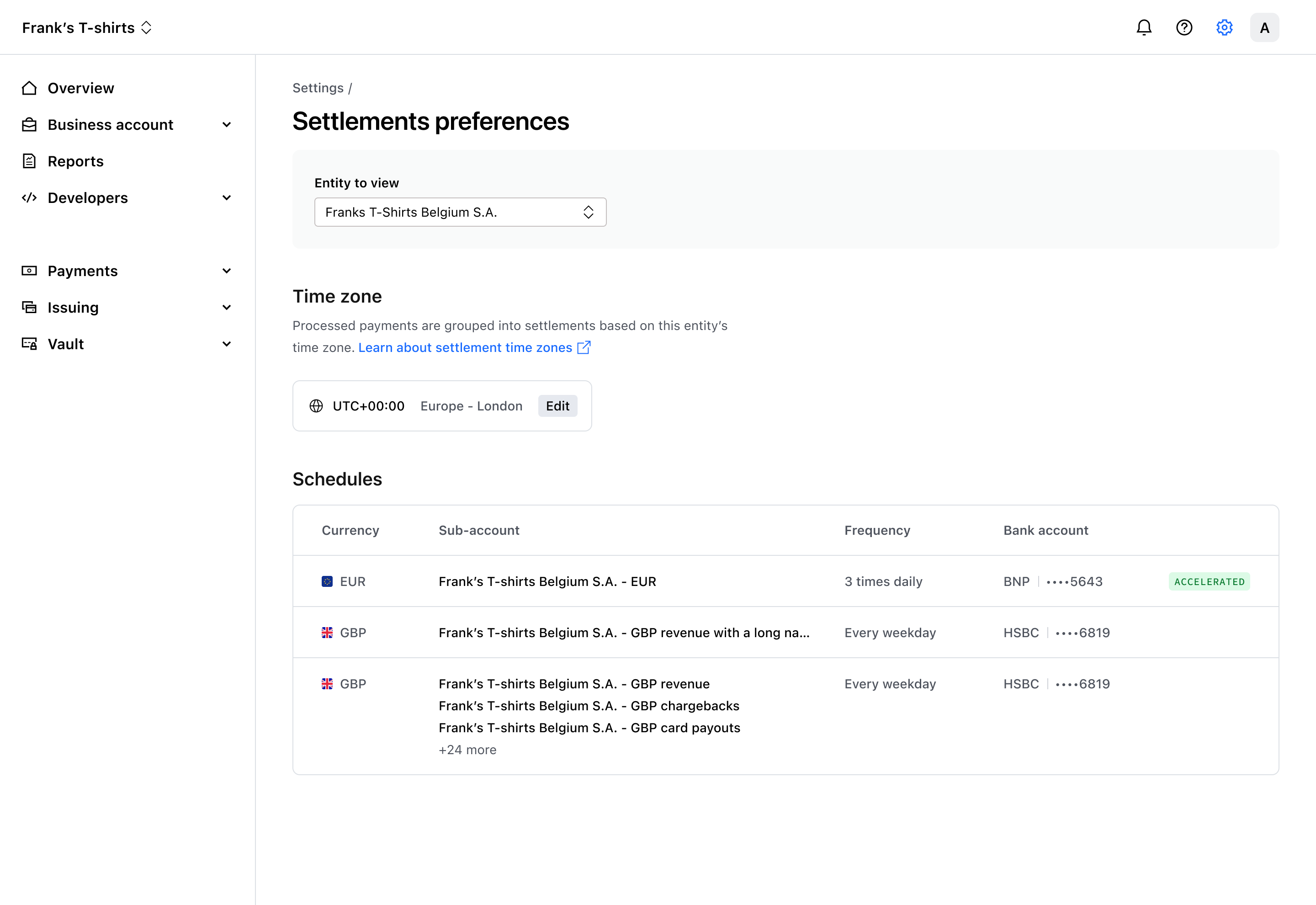
Task: Show the +24 more sub-accounts
Action: [x=467, y=750]
